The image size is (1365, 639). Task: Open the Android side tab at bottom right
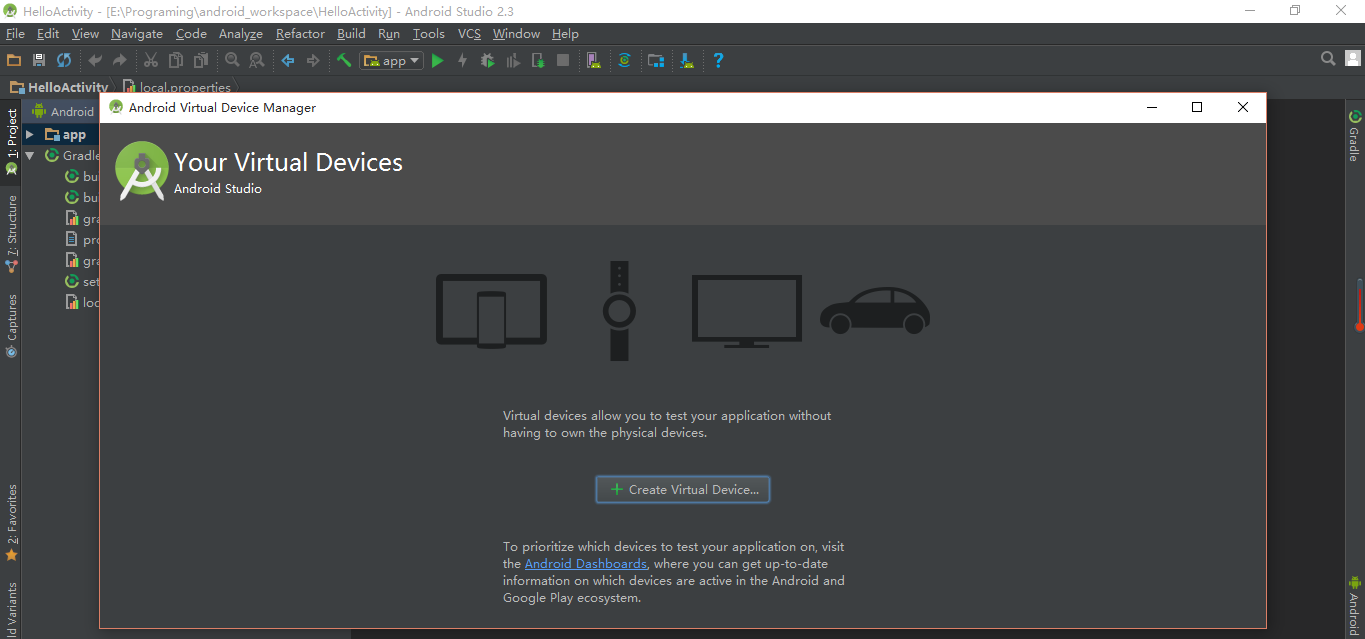1354,605
